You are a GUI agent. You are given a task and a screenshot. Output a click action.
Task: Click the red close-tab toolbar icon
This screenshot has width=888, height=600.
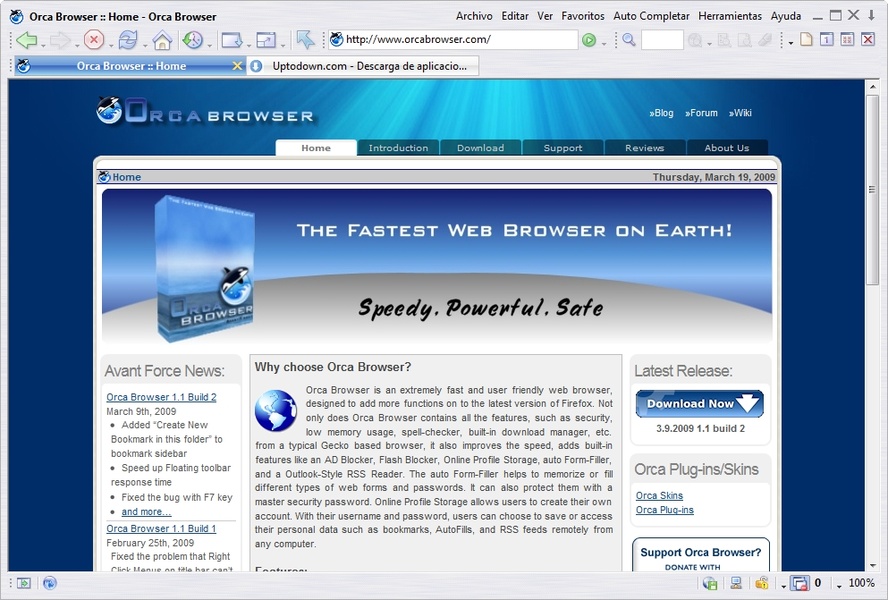click(868, 39)
